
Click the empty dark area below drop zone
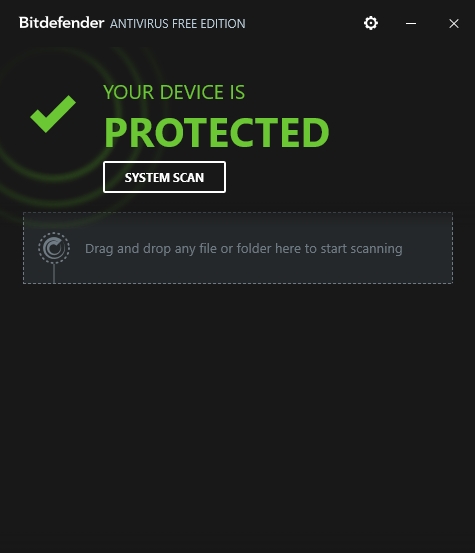click(237, 416)
